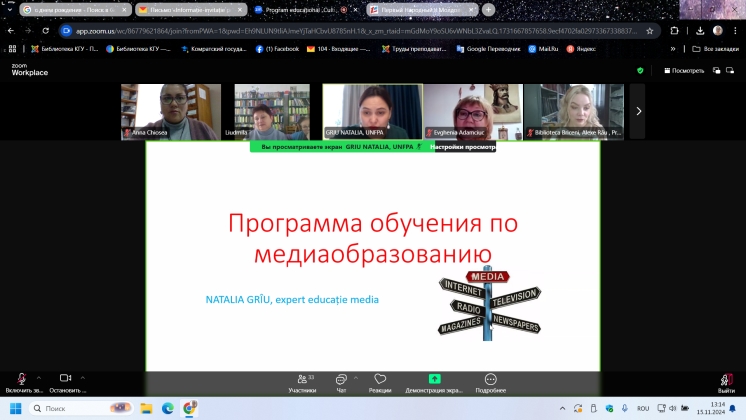Viewport: 746px width, 420px height.
Task: Open Посмотреть view layout menu
Action: click(684, 71)
